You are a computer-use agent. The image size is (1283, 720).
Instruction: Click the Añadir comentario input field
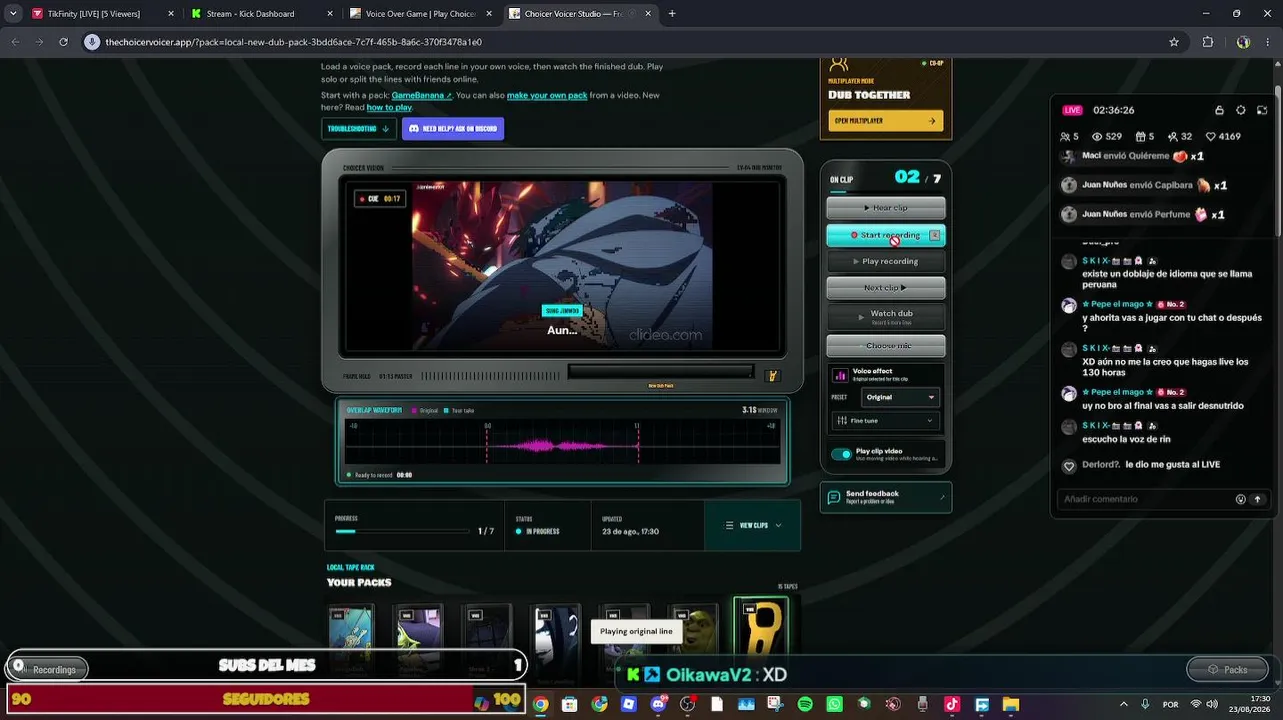coord(1145,499)
